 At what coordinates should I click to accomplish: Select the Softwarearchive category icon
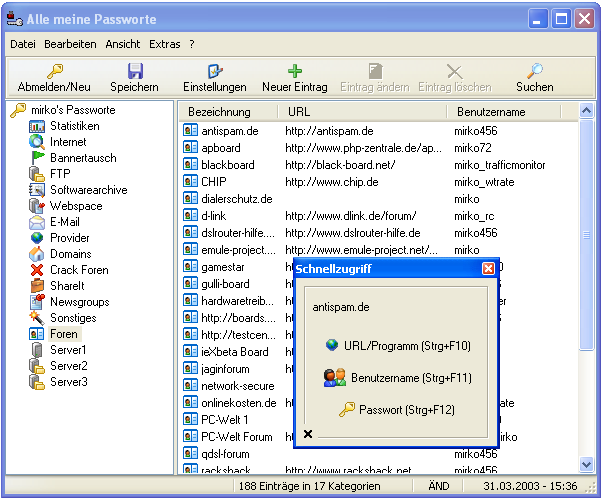(x=37, y=190)
